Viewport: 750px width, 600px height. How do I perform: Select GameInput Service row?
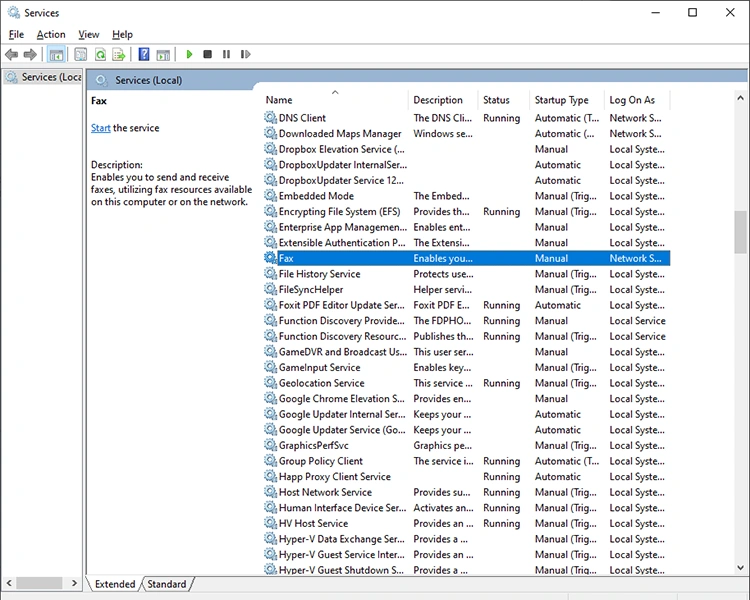(466, 367)
